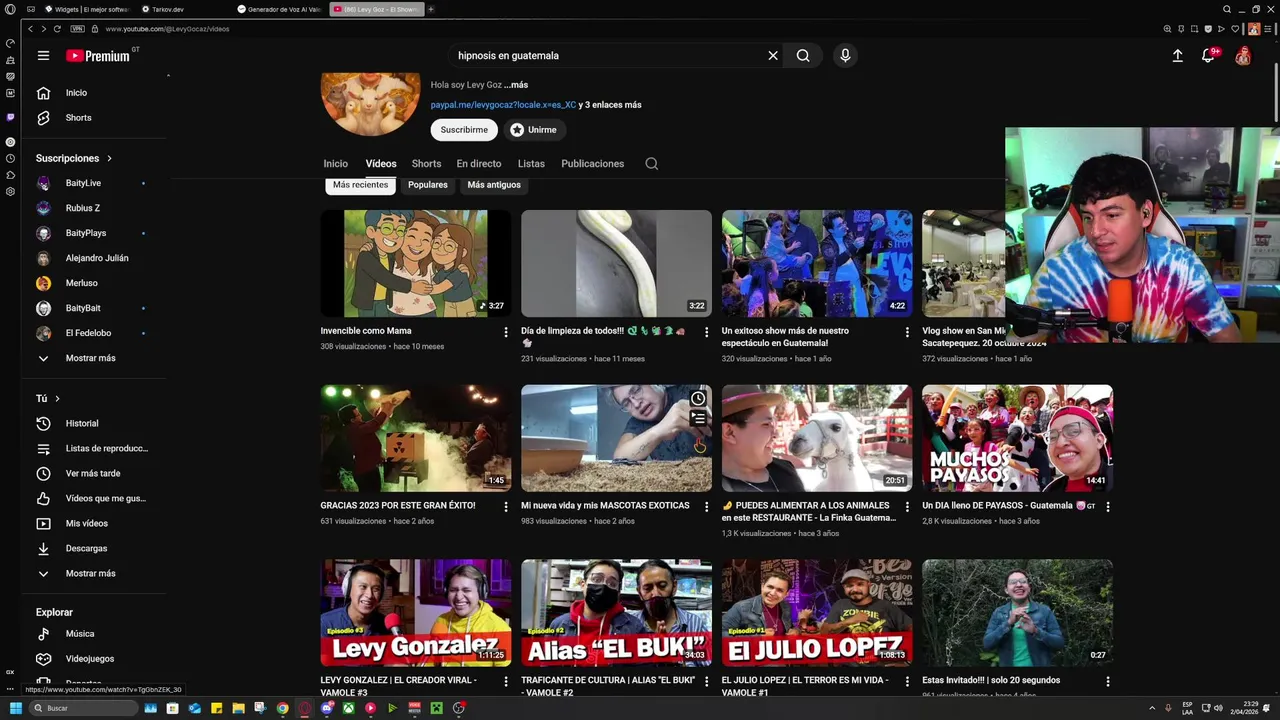Click the Unirme membership button
This screenshot has height=720, width=1280.
click(x=533, y=130)
